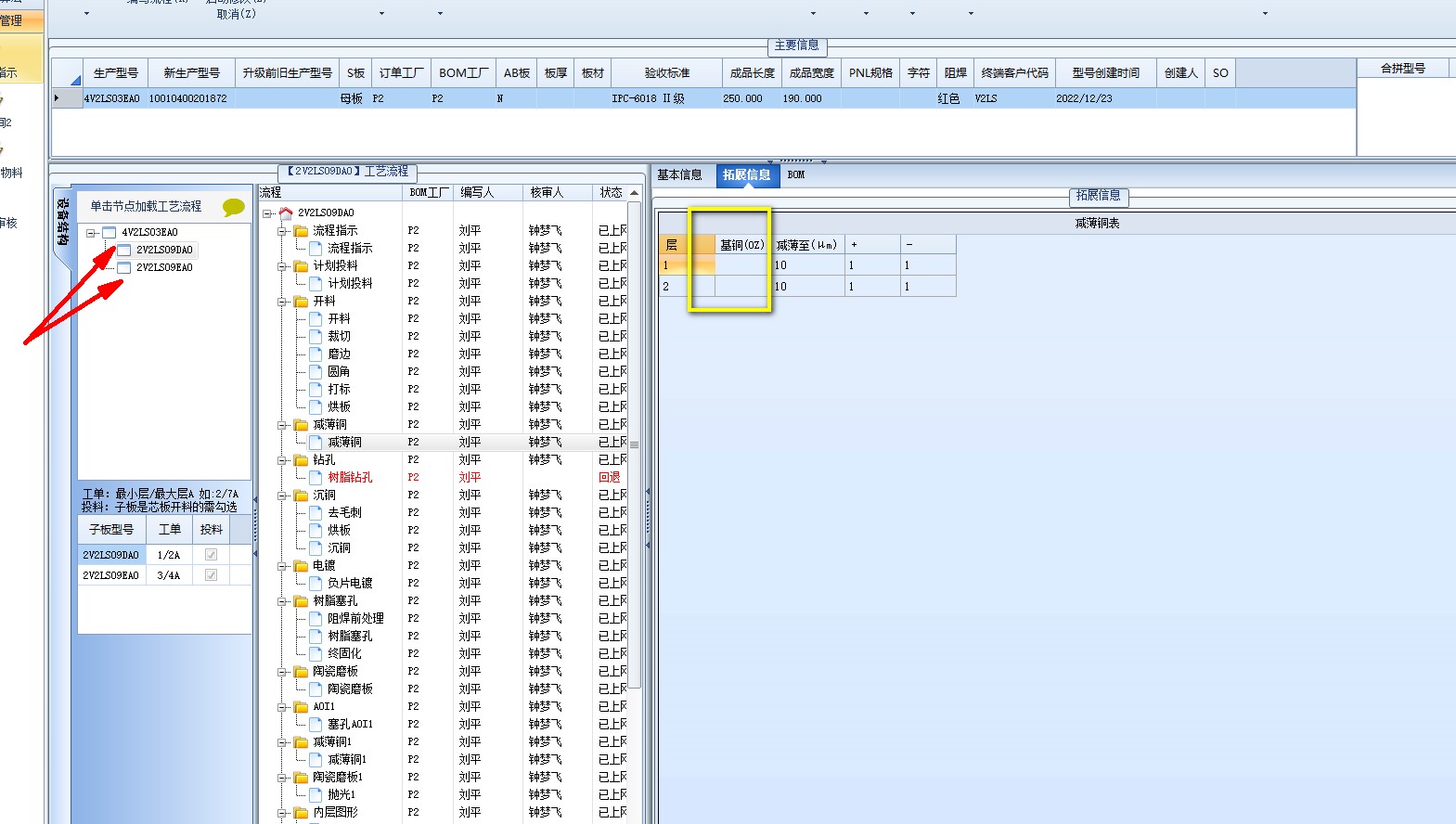The height and width of the screenshot is (824, 1456).
Task: Switch to the BOM tab
Action: (x=796, y=174)
